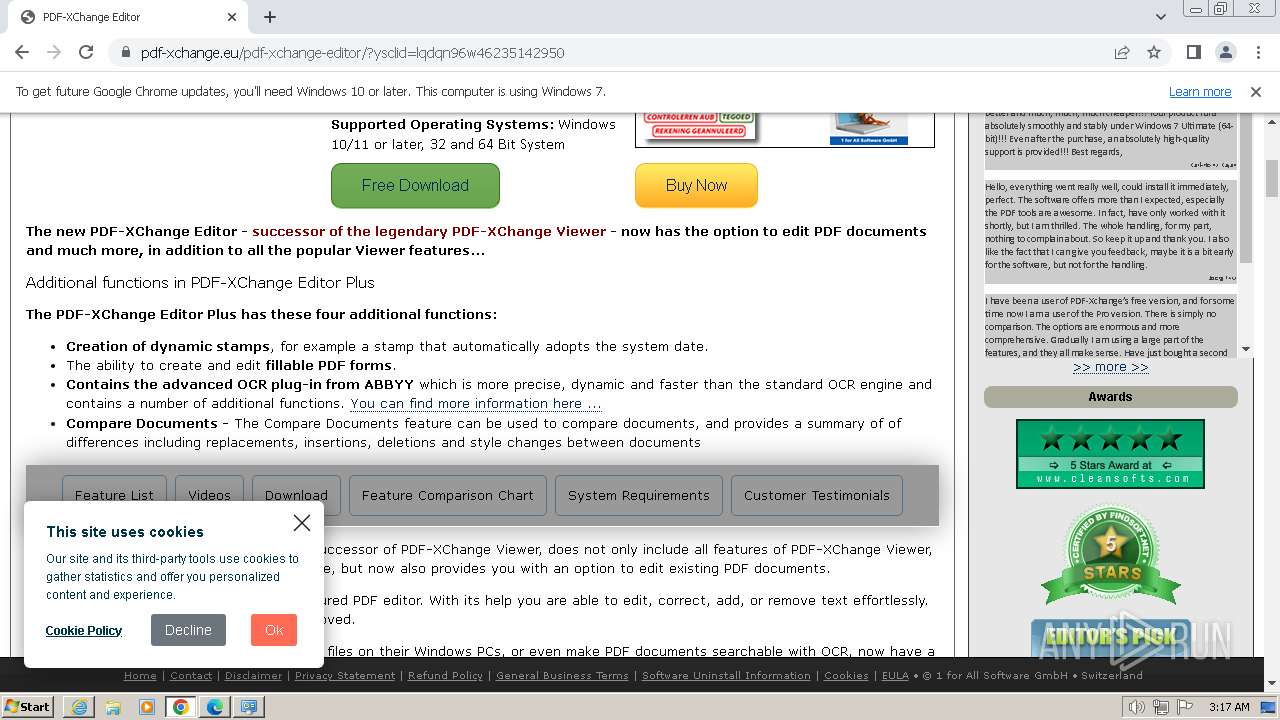Screen dimensions: 1280x720
Task: Open the Feature List tab
Action: tap(114, 495)
